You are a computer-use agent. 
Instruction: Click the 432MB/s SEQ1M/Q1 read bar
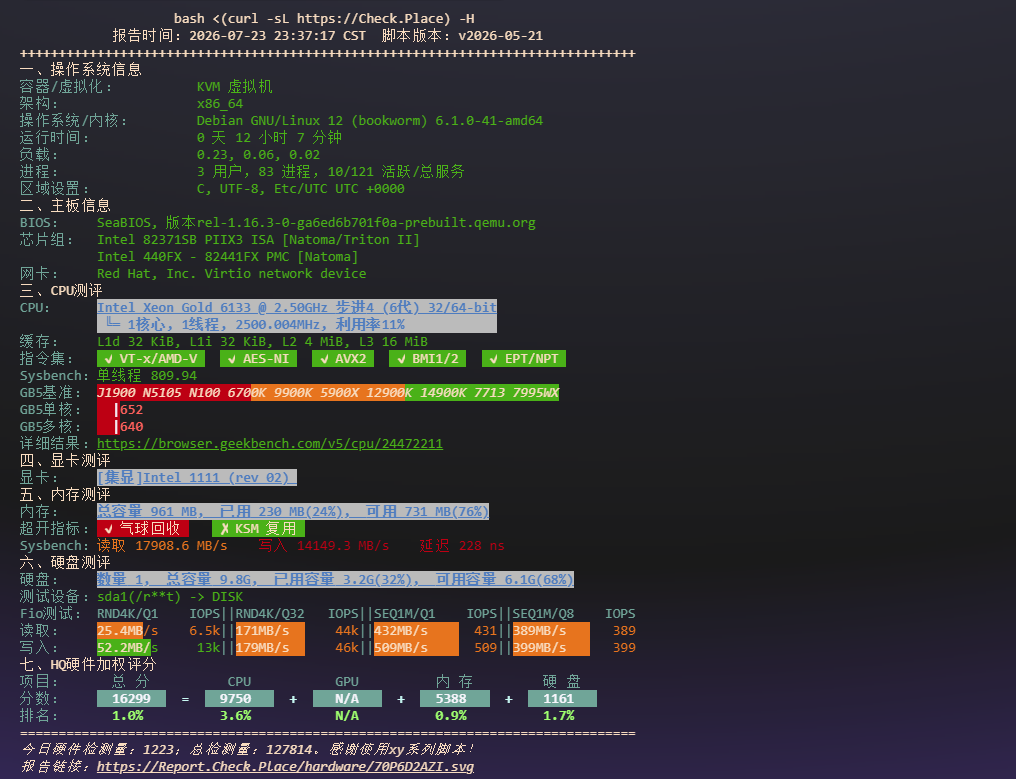pyautogui.click(x=416, y=631)
